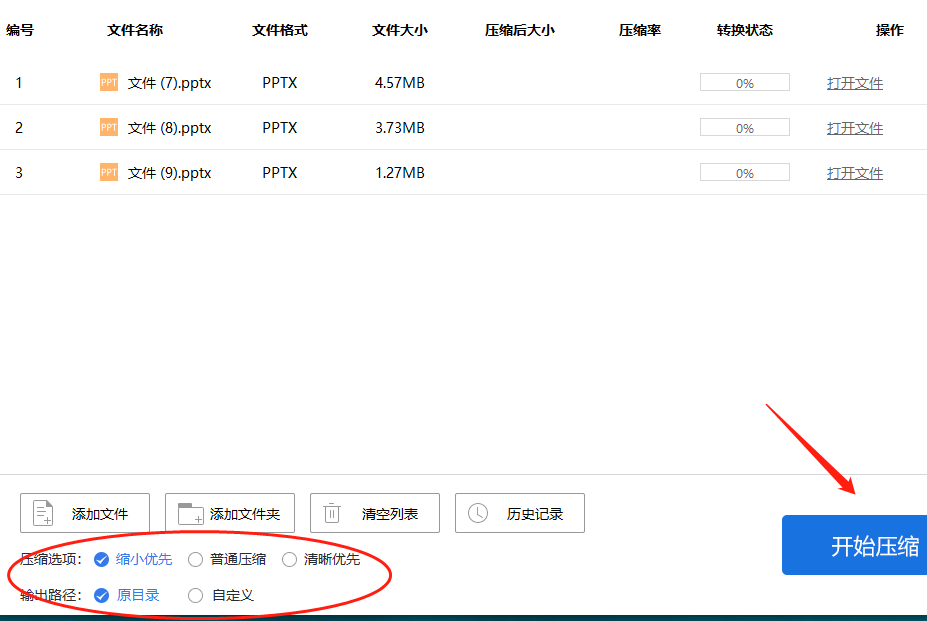Image resolution: width=927 pixels, height=621 pixels.
Task: Click row number 1 cell
Action: click(19, 83)
